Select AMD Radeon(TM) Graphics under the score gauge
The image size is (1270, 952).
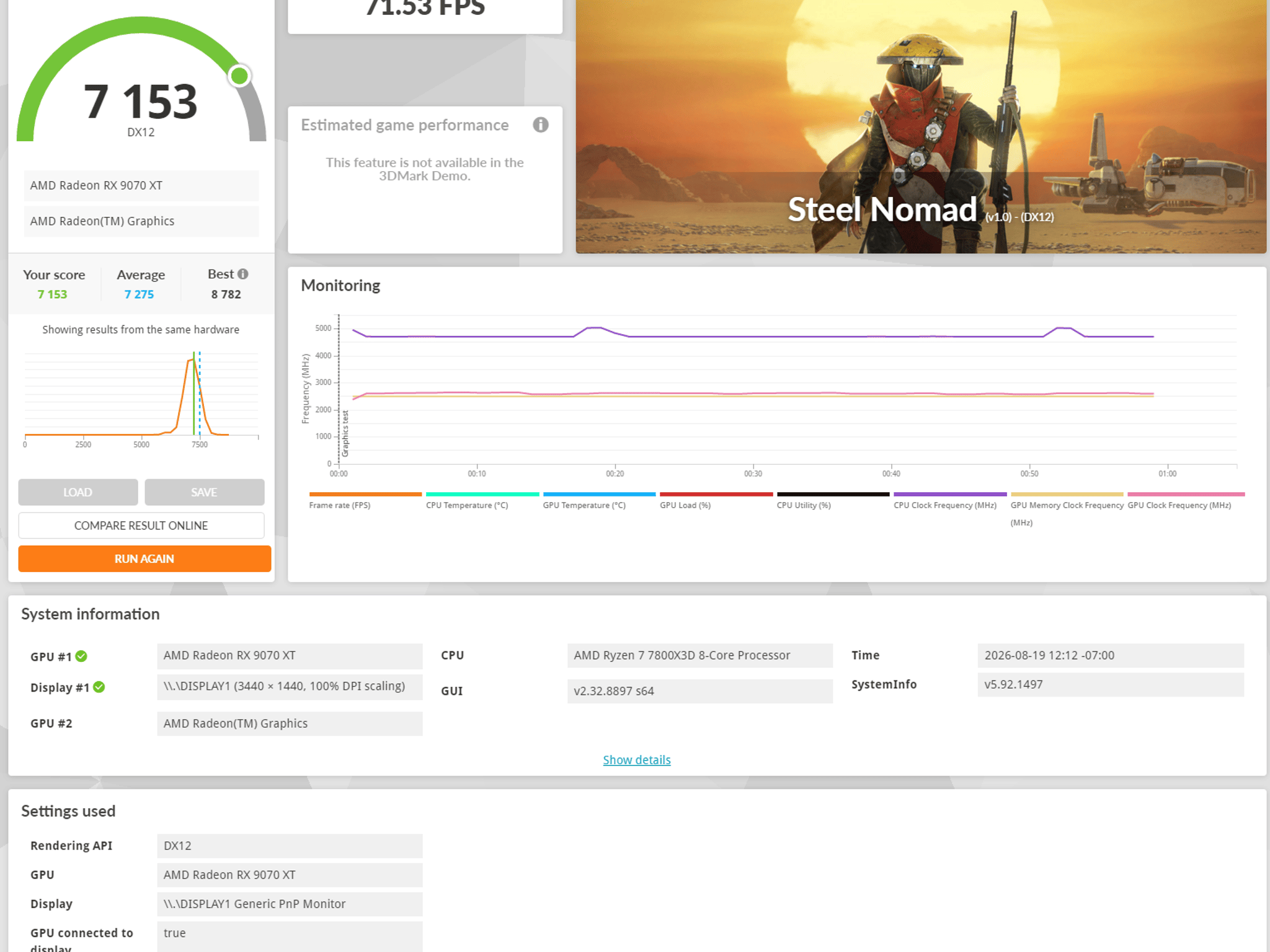tap(141, 221)
